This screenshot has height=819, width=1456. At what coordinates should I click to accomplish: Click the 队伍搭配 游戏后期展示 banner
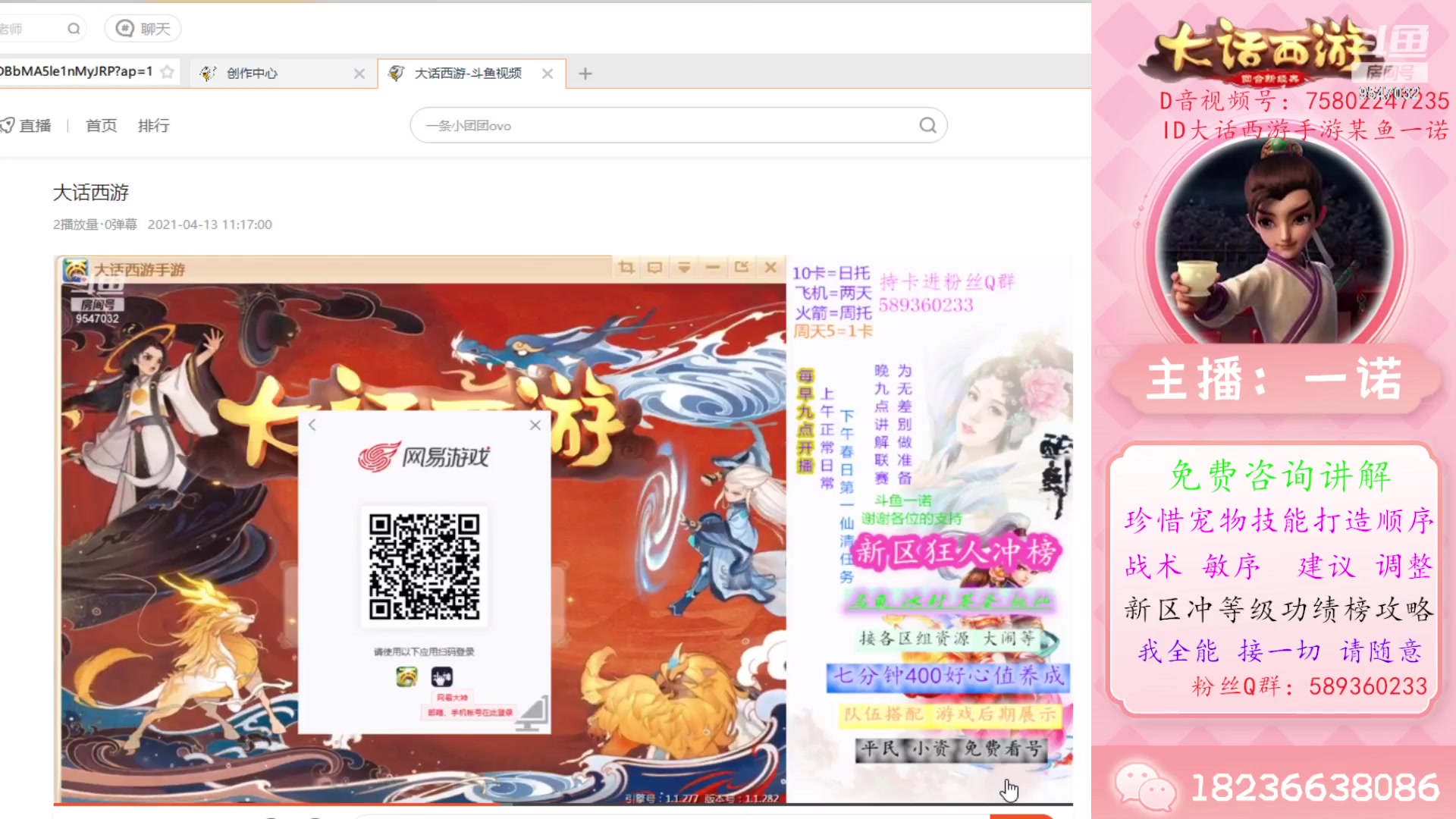[x=950, y=714]
